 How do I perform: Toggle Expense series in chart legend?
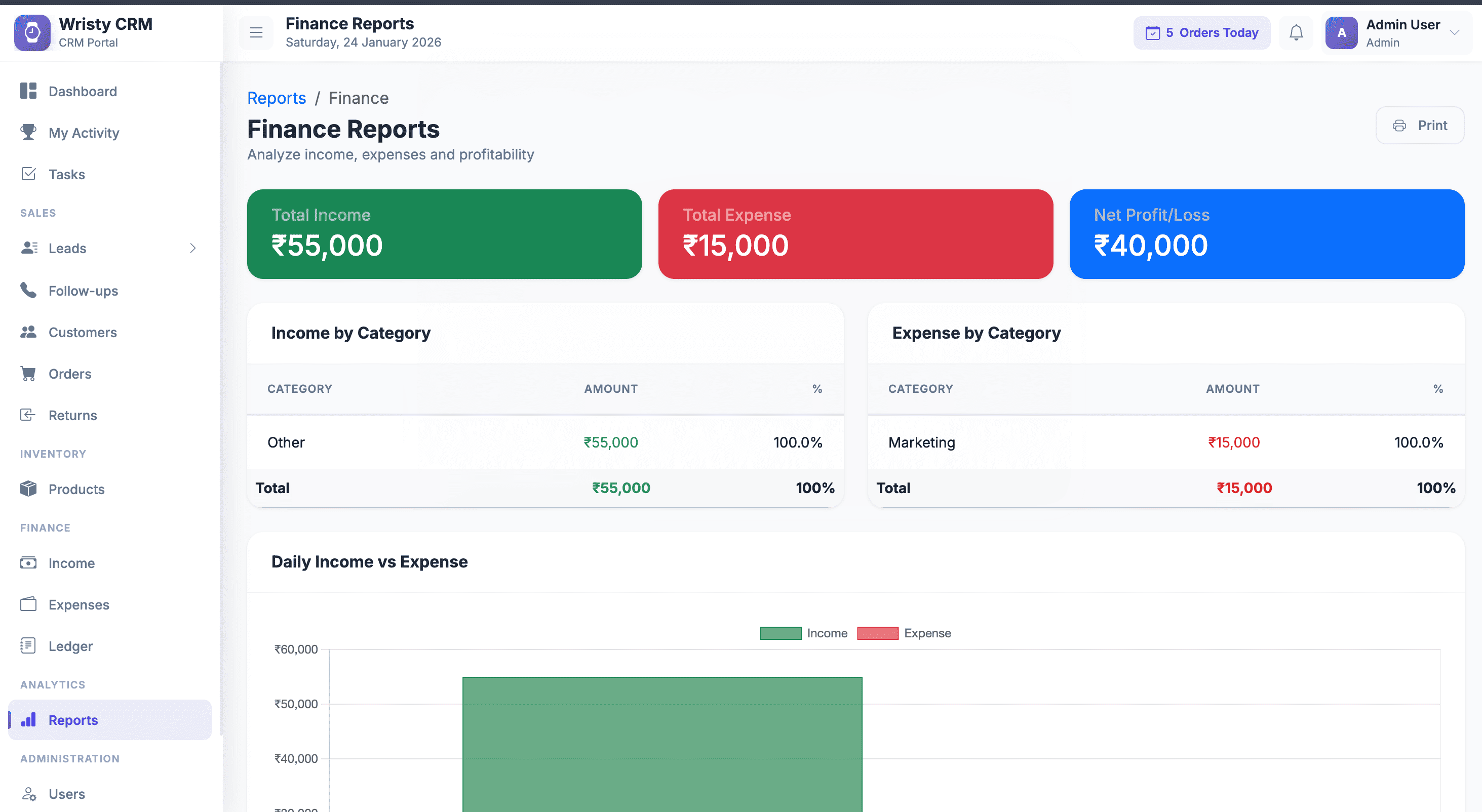click(904, 633)
